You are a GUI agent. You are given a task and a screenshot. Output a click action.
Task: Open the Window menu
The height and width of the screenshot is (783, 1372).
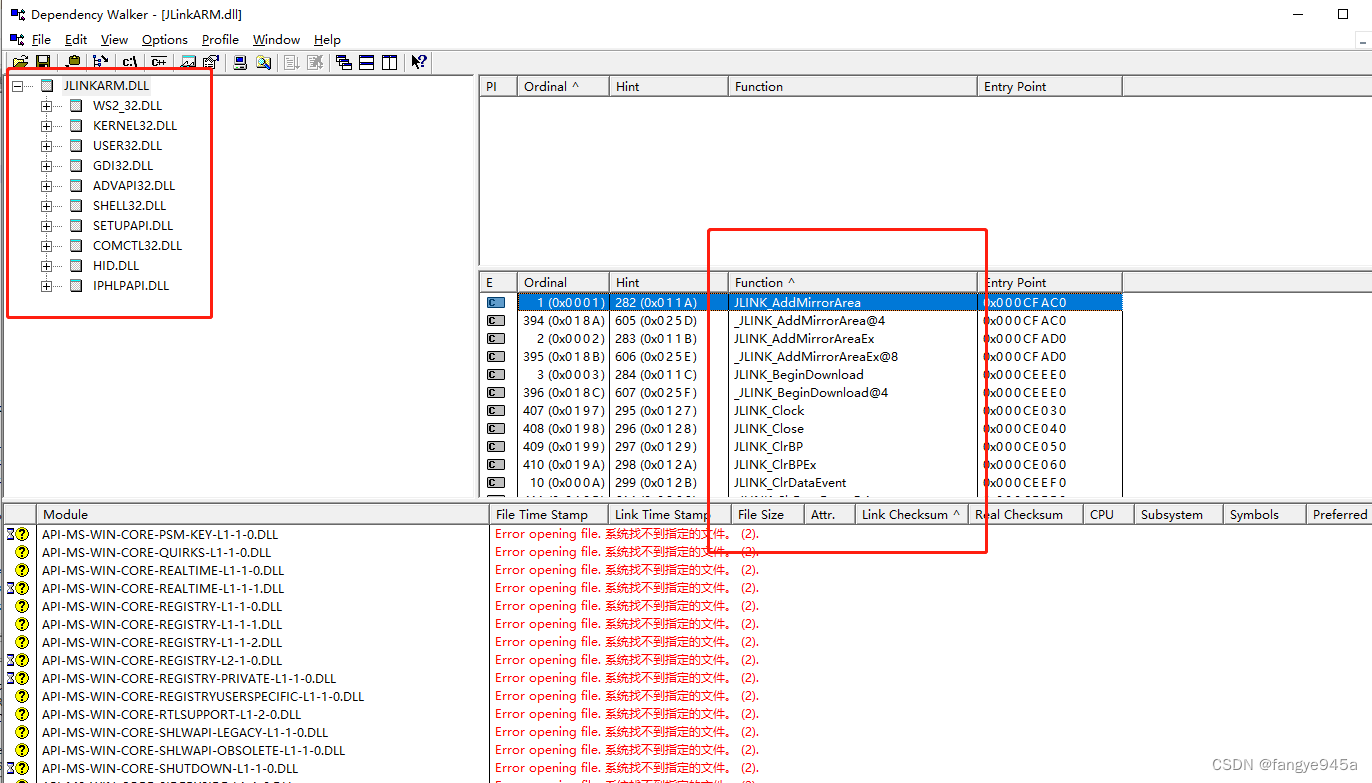coord(277,40)
